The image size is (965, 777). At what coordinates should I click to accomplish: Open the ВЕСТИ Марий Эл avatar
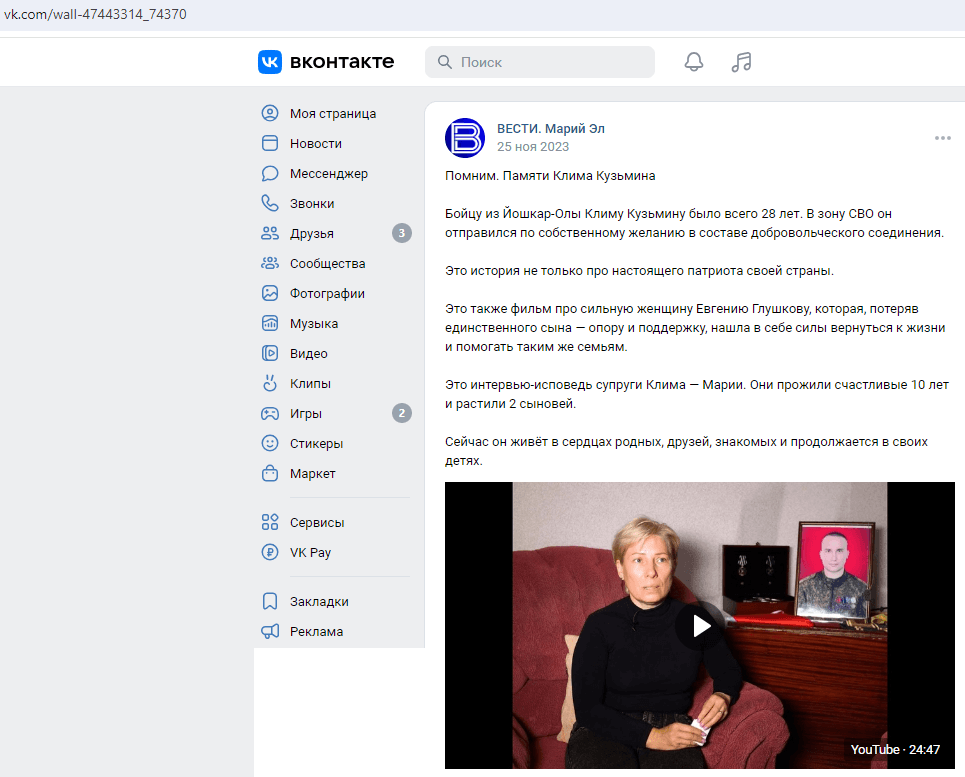pyautogui.click(x=465, y=138)
